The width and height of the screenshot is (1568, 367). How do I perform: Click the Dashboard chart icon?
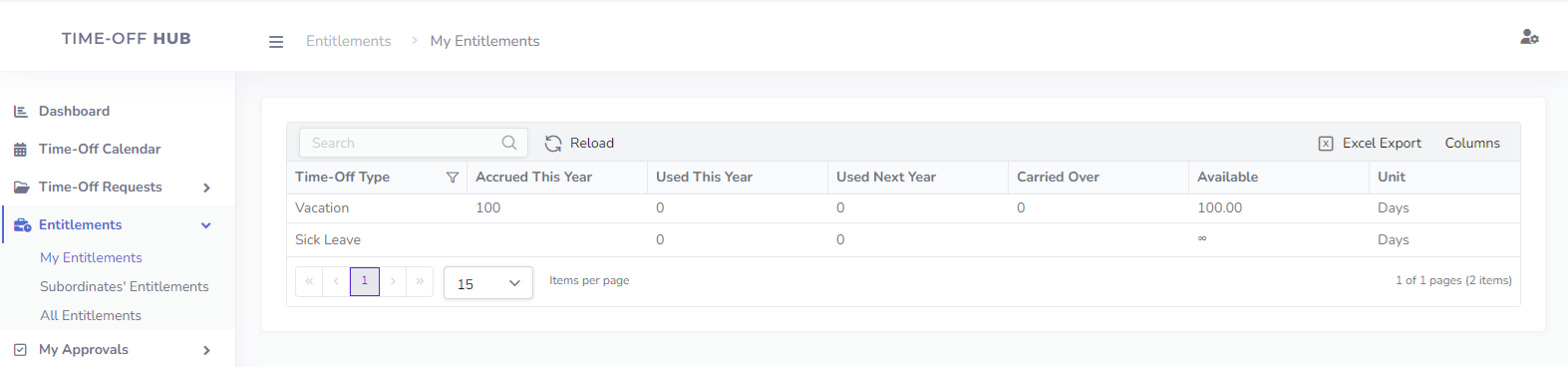[x=21, y=112]
